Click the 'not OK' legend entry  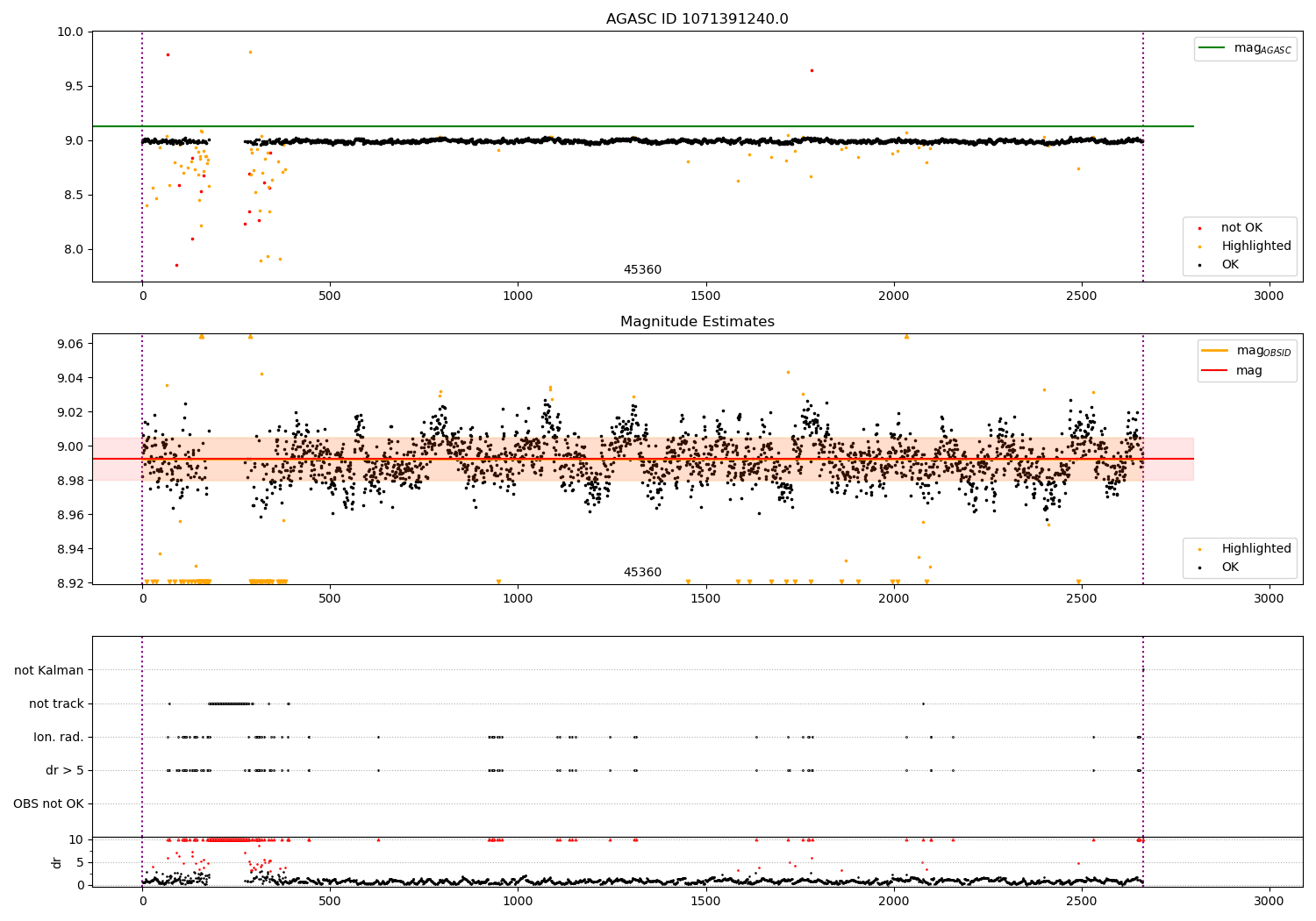[x=1241, y=228]
